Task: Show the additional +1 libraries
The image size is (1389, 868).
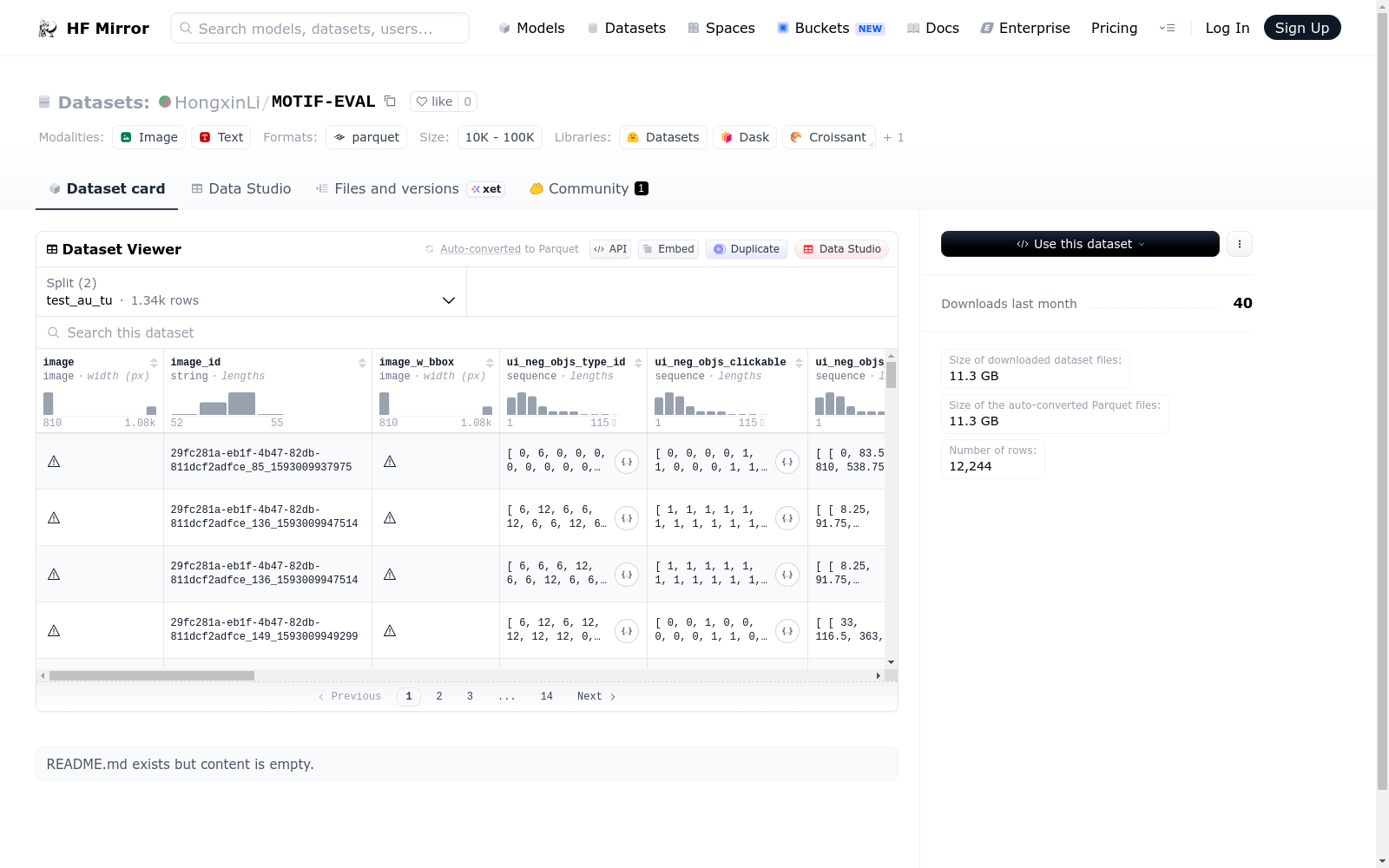Action: click(x=893, y=137)
